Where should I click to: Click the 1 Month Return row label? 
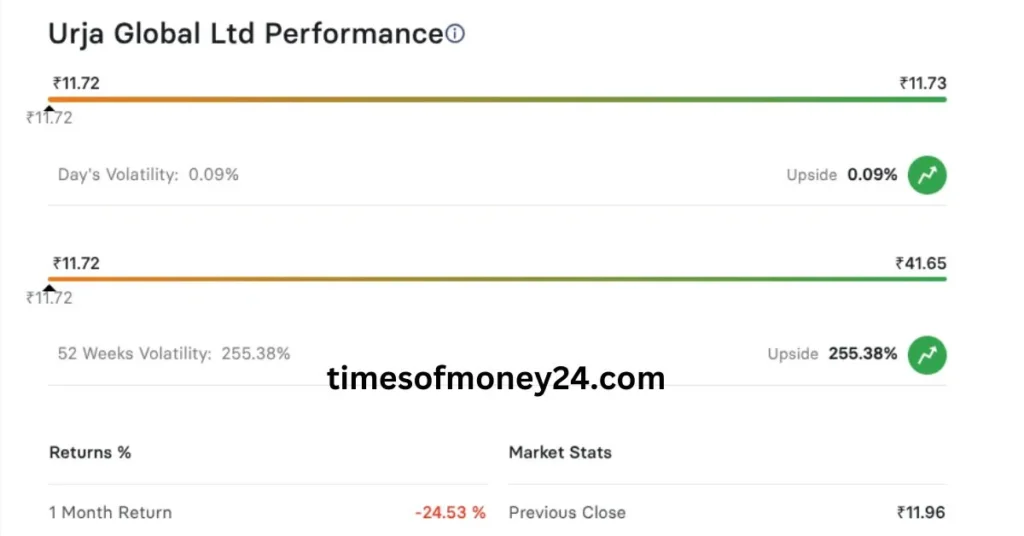point(110,512)
